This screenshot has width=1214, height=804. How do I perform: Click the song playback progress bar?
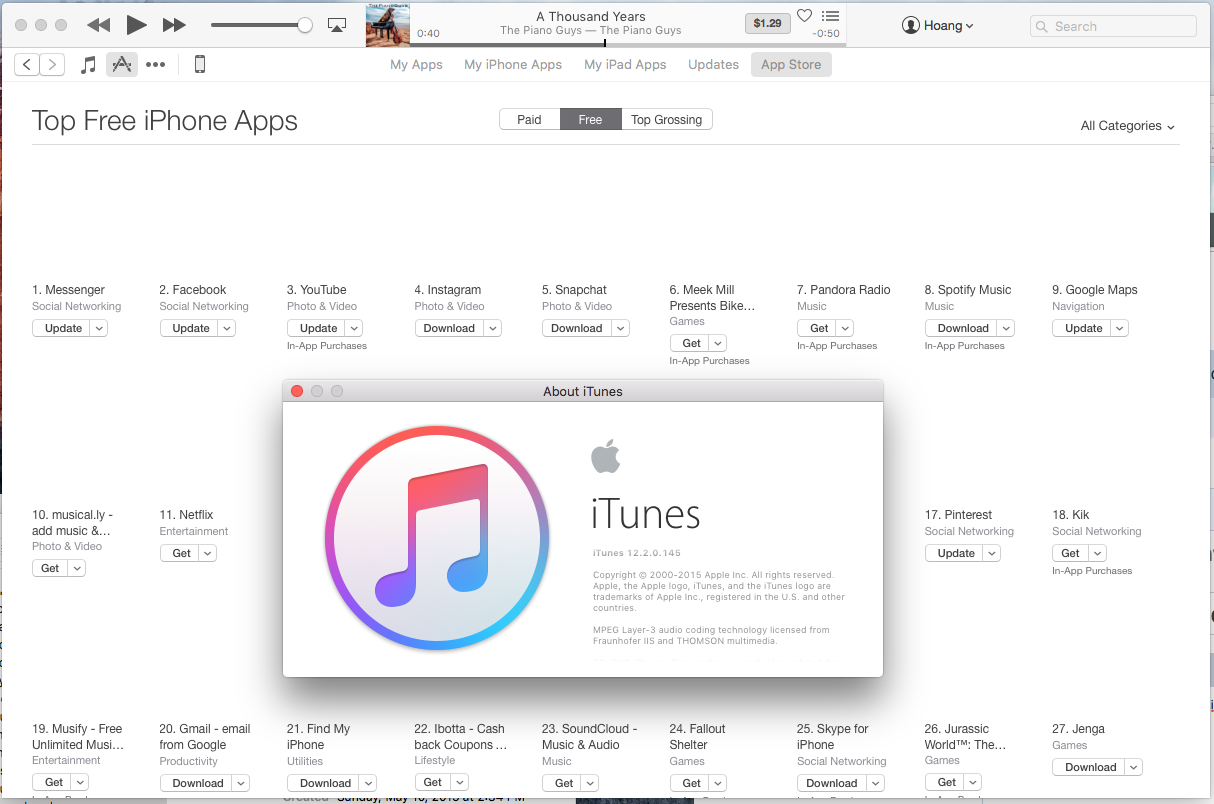[627, 44]
